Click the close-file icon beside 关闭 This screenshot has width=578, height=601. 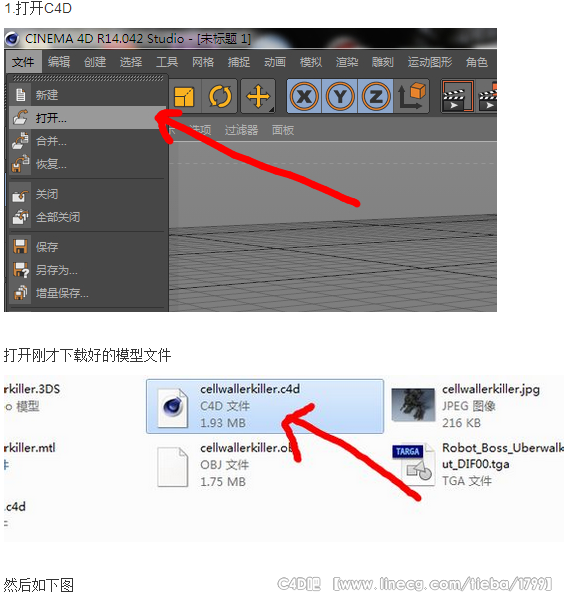(x=20, y=195)
